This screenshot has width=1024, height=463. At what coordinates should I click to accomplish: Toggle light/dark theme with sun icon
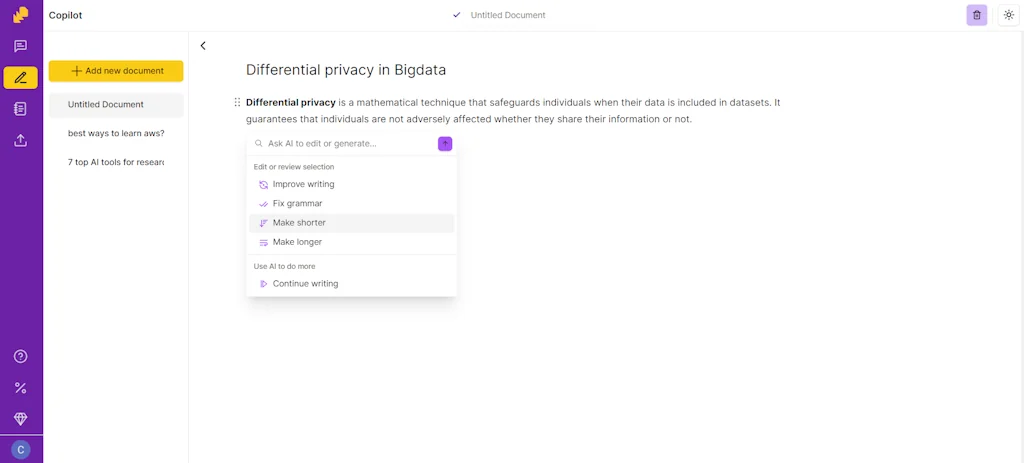1008,15
